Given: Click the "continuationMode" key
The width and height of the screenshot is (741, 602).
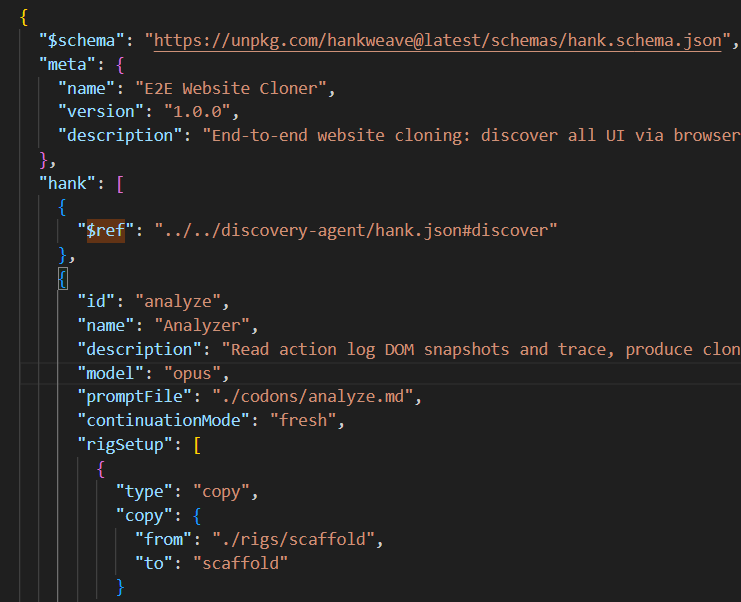Looking at the screenshot, I should pyautogui.click(x=163, y=421).
